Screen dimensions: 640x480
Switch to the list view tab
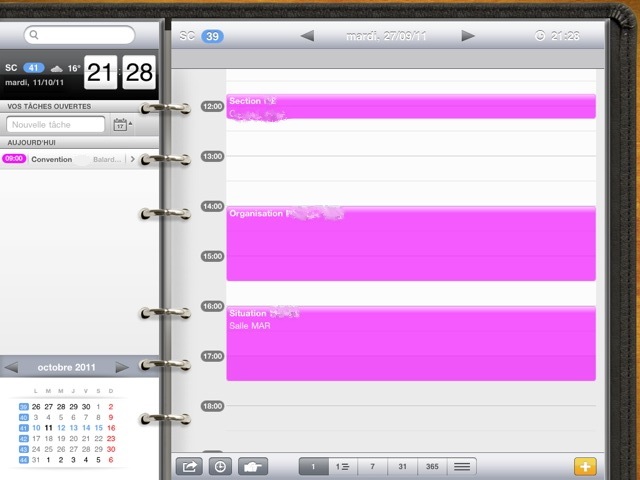[x=461, y=466]
